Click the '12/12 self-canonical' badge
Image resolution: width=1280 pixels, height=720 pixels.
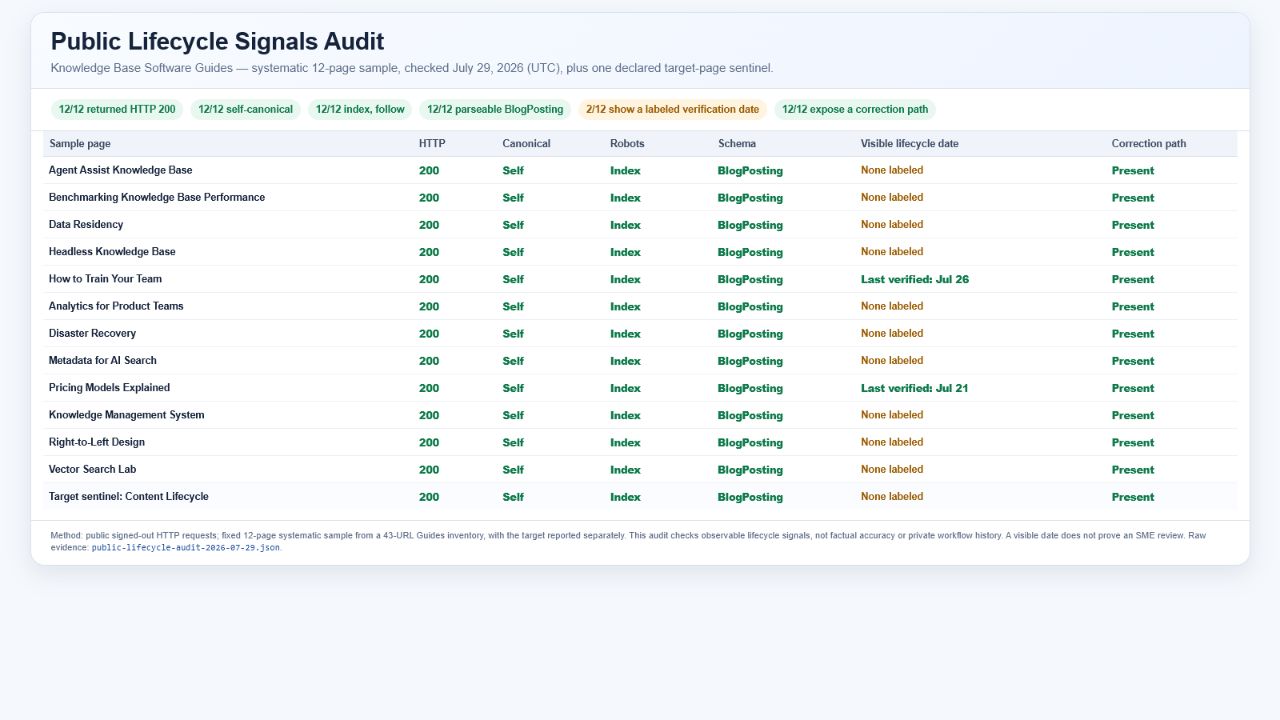245,110
